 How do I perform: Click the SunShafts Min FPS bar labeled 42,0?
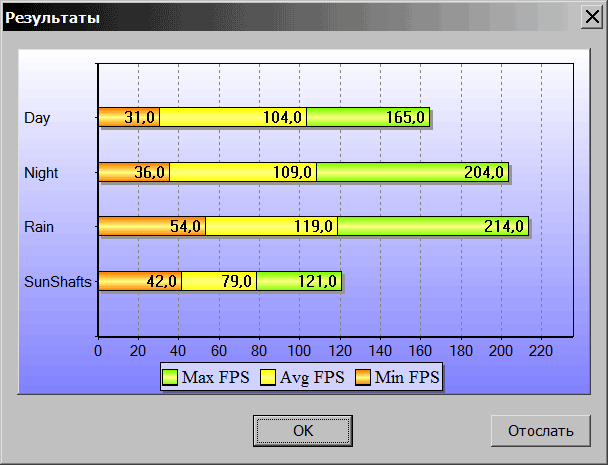click(x=140, y=281)
